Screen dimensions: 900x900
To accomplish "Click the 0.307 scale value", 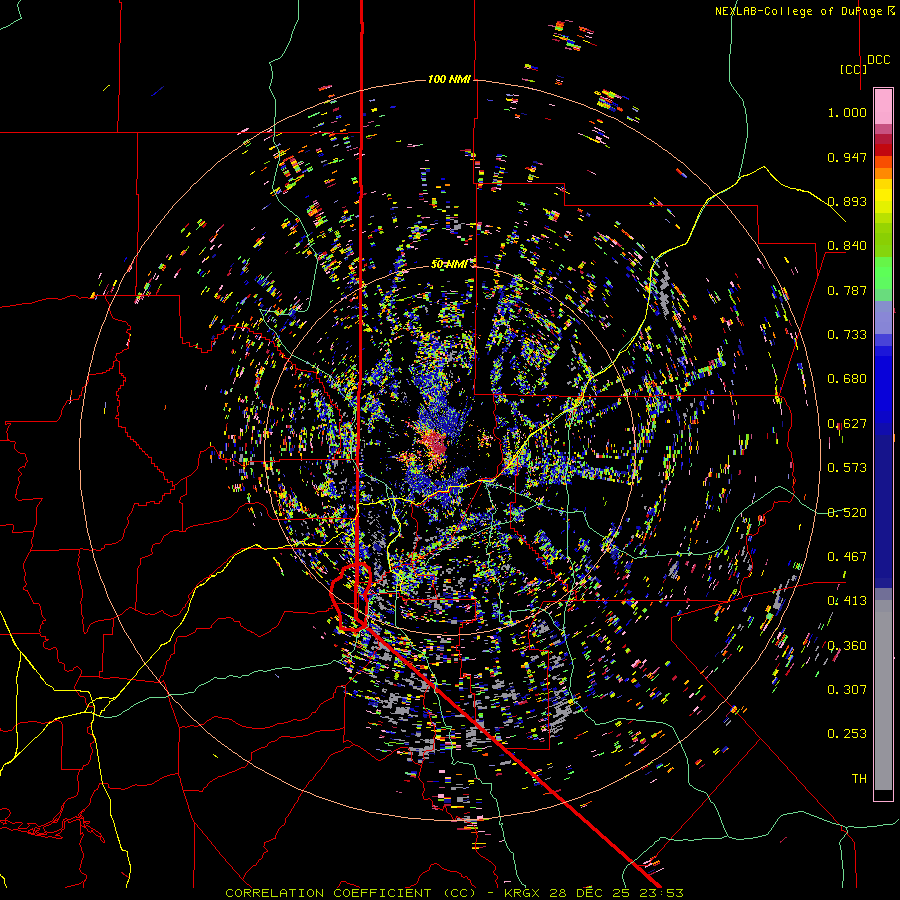I will pos(847,690).
